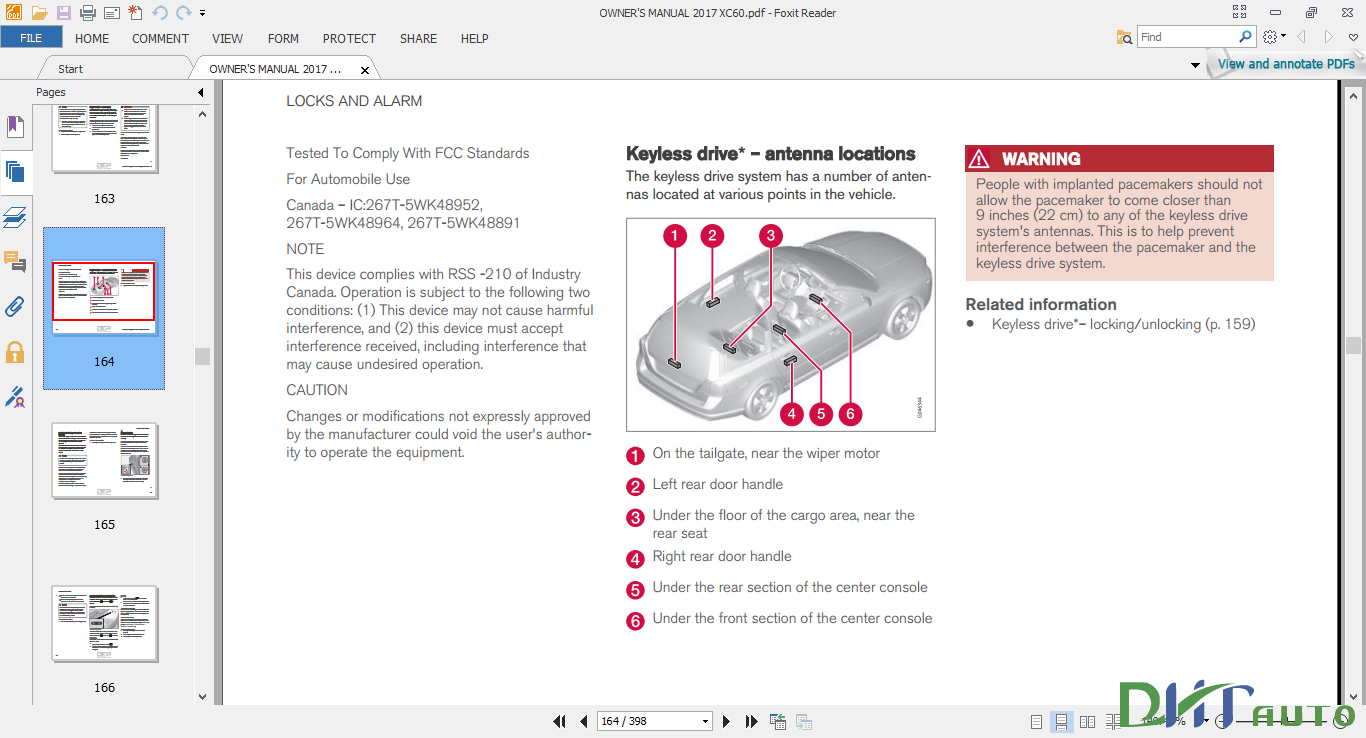This screenshot has height=738, width=1366.
Task: Open a file using the folder icon
Action: click(39, 13)
